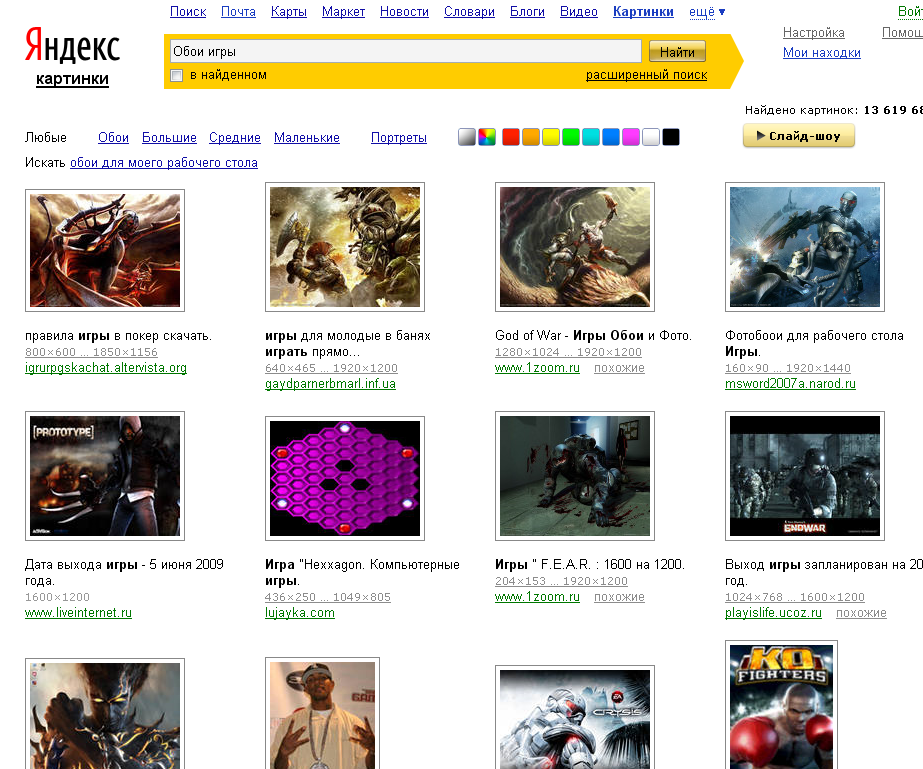
Task: Visit msword2007a.narod.ru link
Action: [790, 383]
